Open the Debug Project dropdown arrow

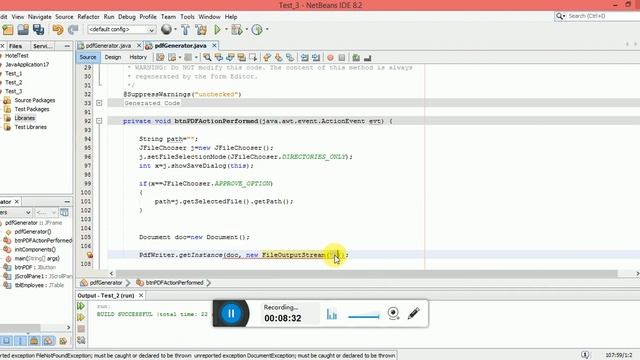247,29
